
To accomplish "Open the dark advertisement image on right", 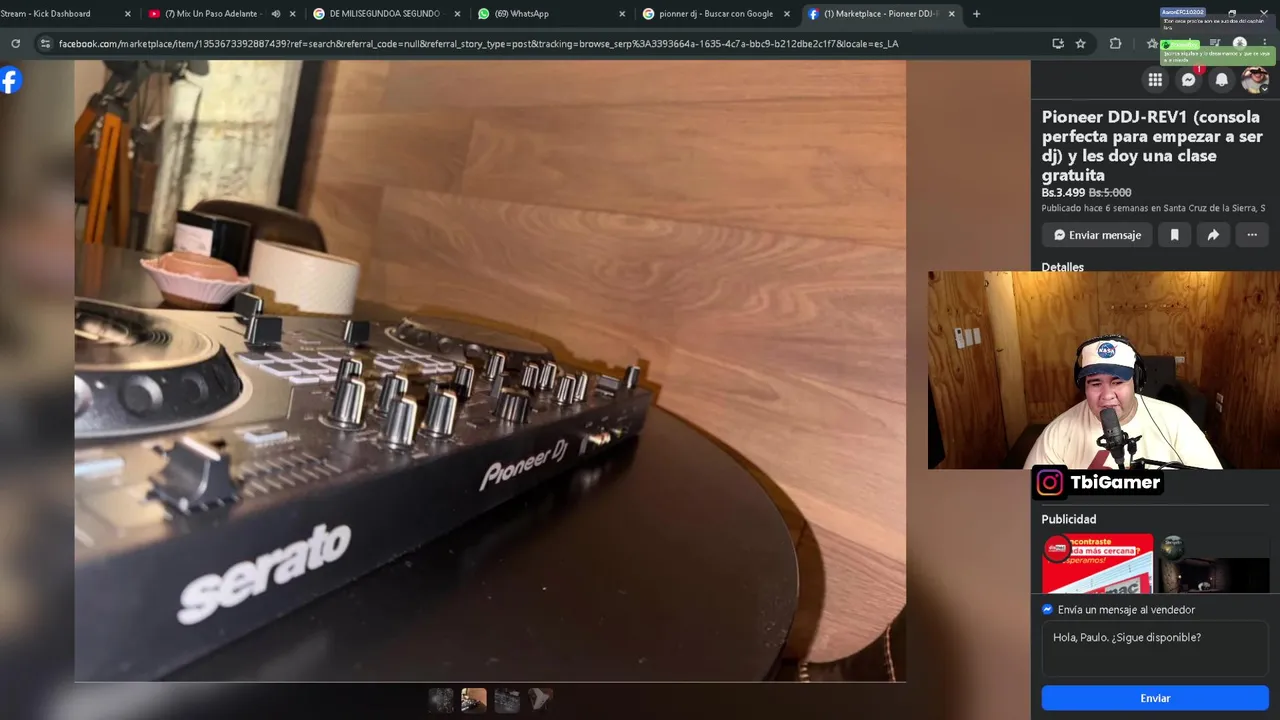I will point(1213,563).
